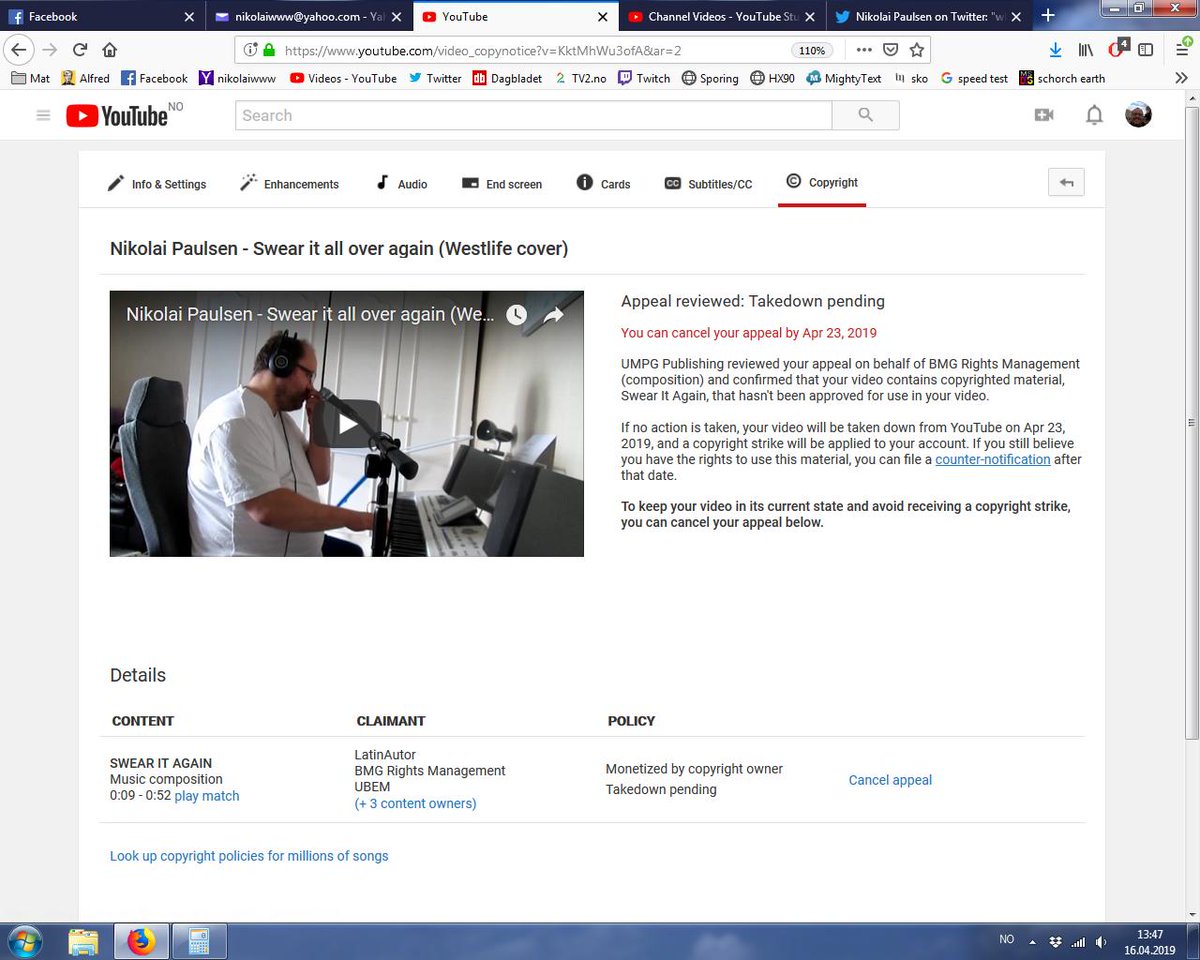
Task: Open Calculator from taskbar
Action: pos(198,941)
